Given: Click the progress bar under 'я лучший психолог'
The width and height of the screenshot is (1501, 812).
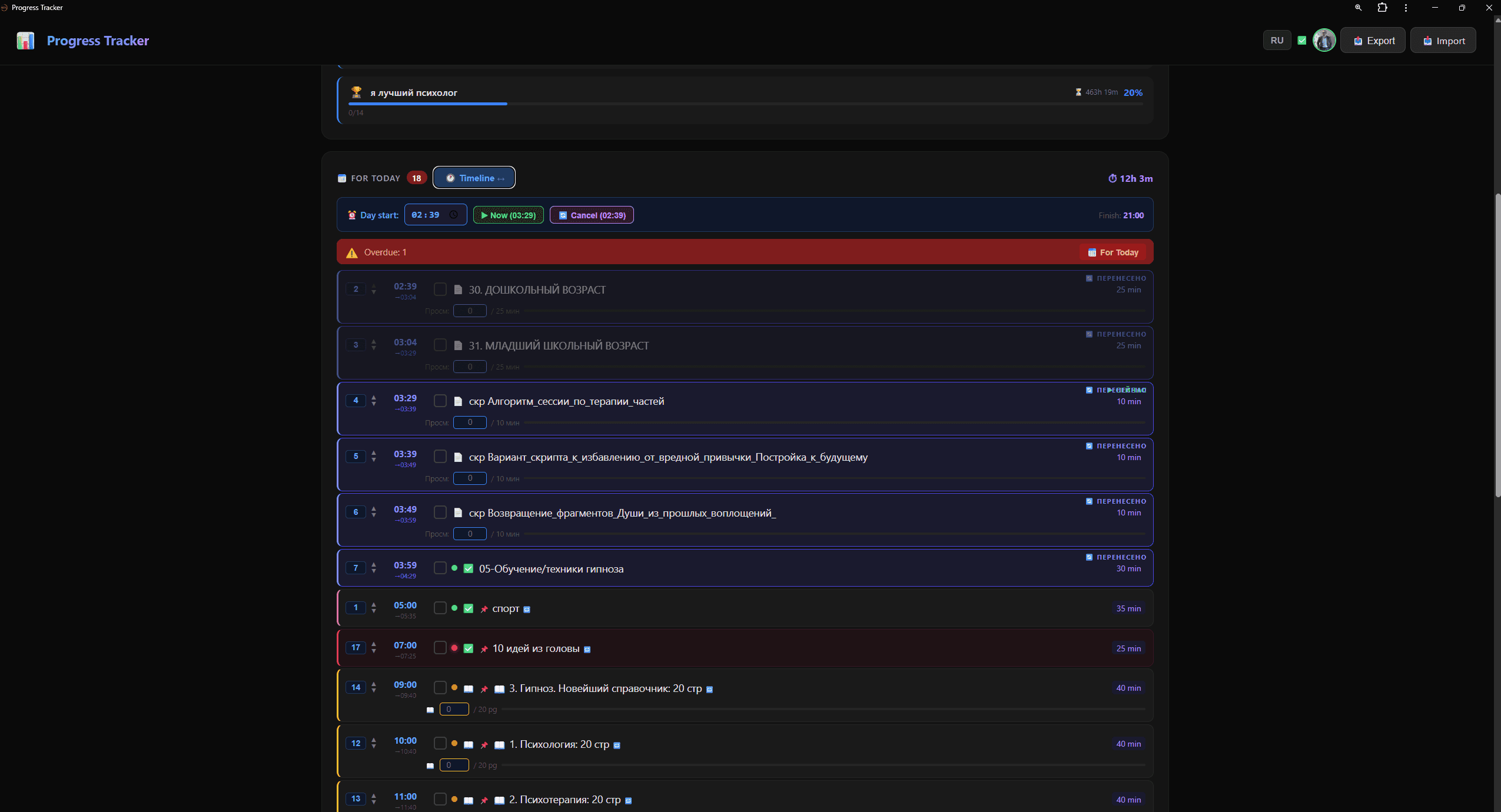Looking at the screenshot, I should [x=745, y=104].
